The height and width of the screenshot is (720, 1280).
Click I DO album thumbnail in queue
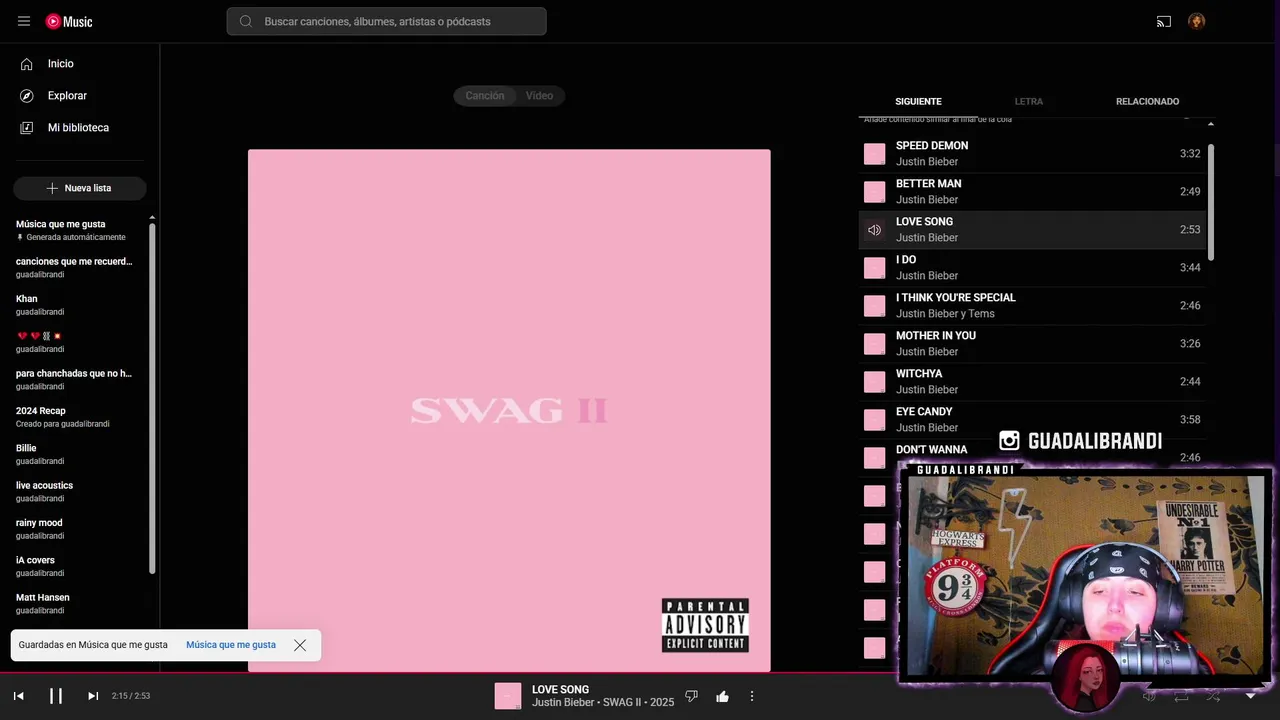pyautogui.click(x=874, y=268)
